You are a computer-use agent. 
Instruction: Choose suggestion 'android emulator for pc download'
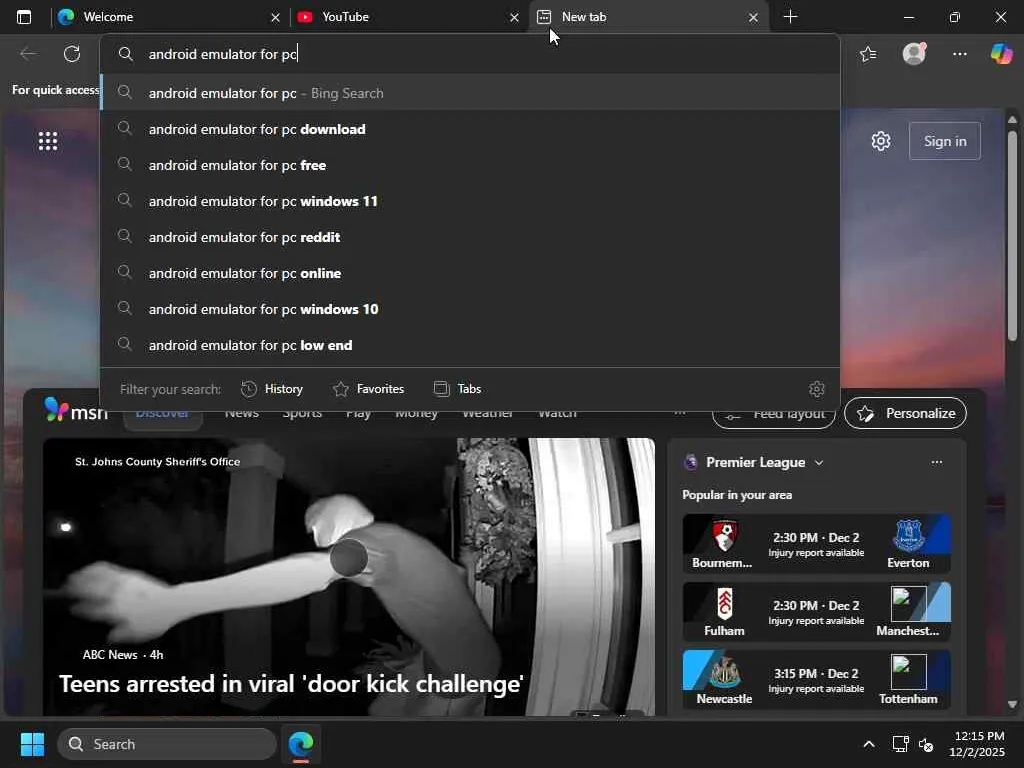tap(470, 129)
